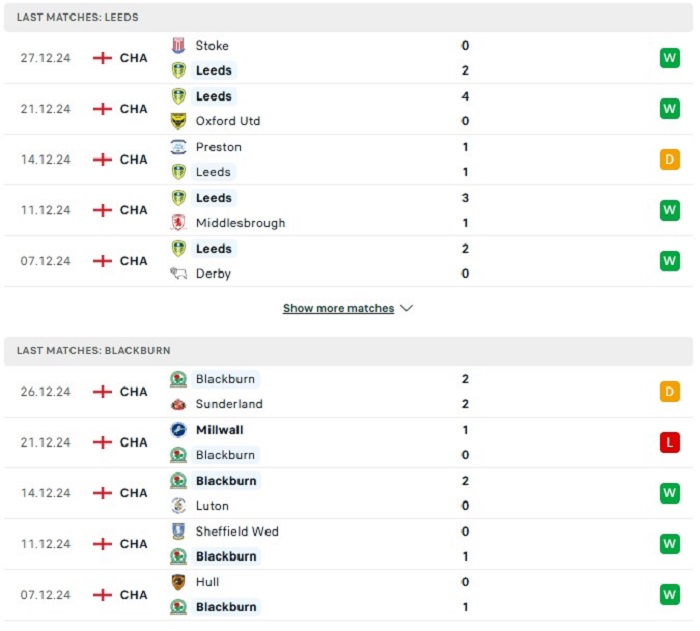Open the Blackburn team in Sunderland match

coord(225,379)
